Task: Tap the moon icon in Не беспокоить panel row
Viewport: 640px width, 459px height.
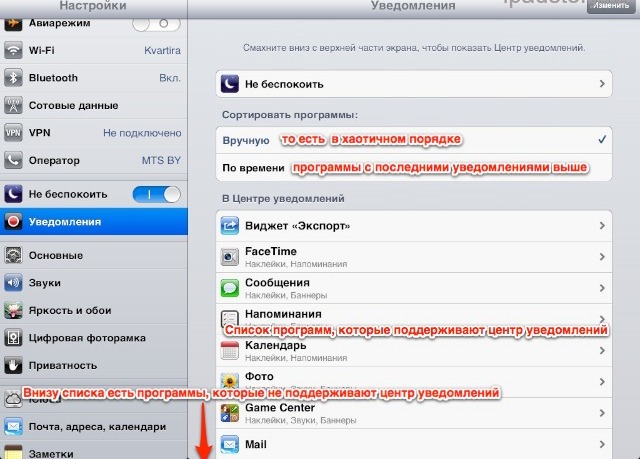Action: [x=230, y=84]
